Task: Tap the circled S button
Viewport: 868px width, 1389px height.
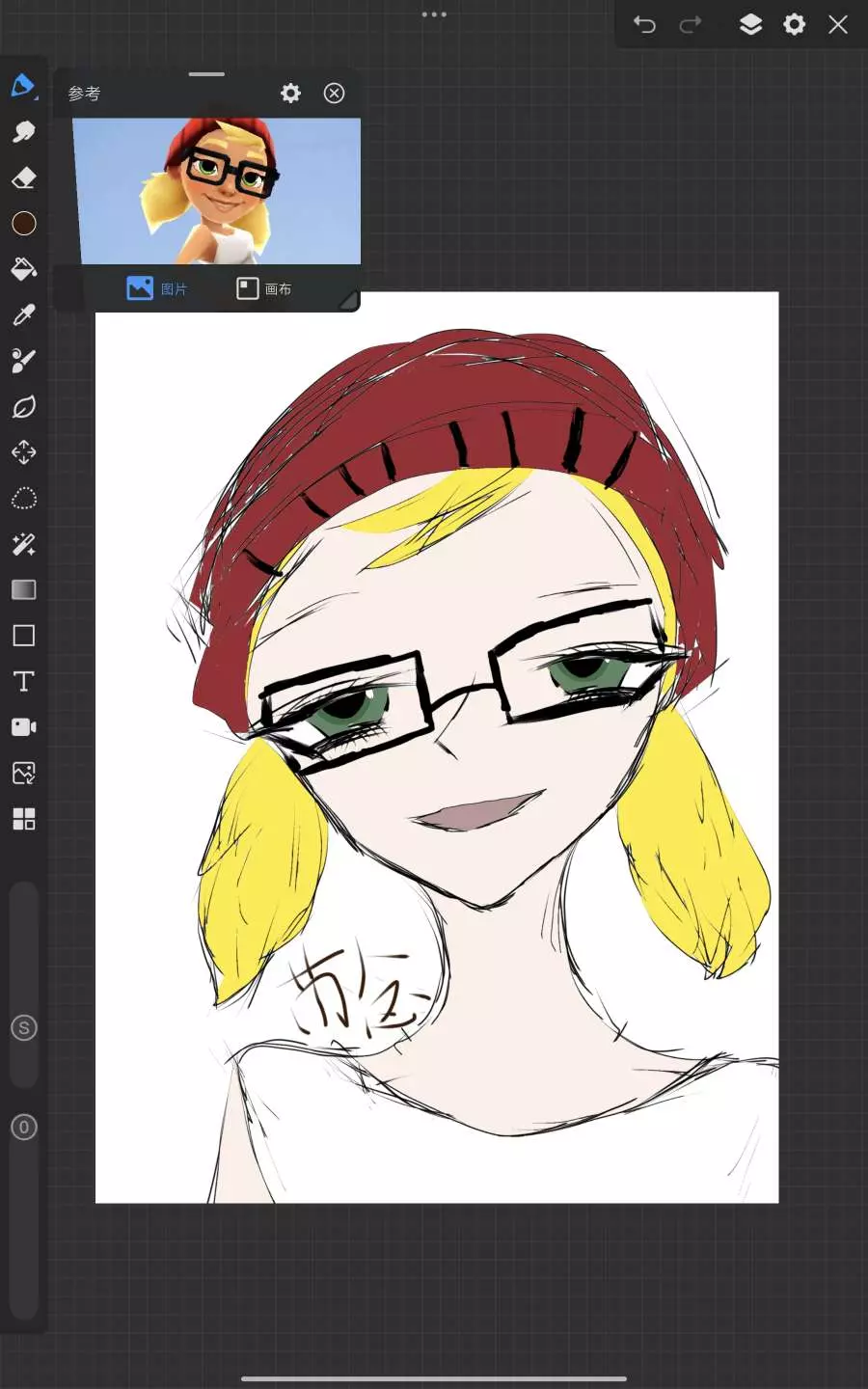Action: click(x=24, y=1028)
